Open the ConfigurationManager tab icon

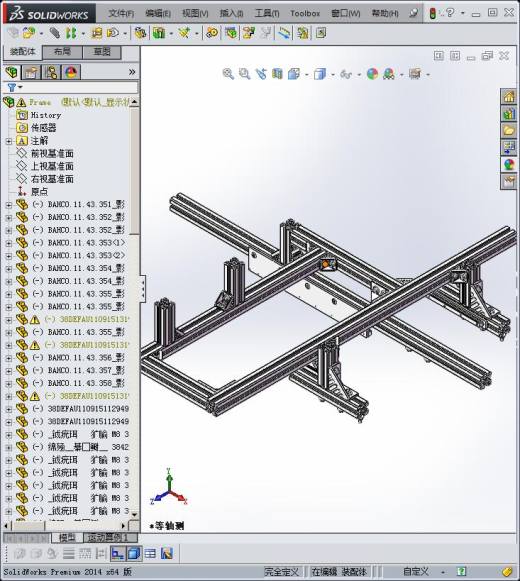tap(51, 72)
